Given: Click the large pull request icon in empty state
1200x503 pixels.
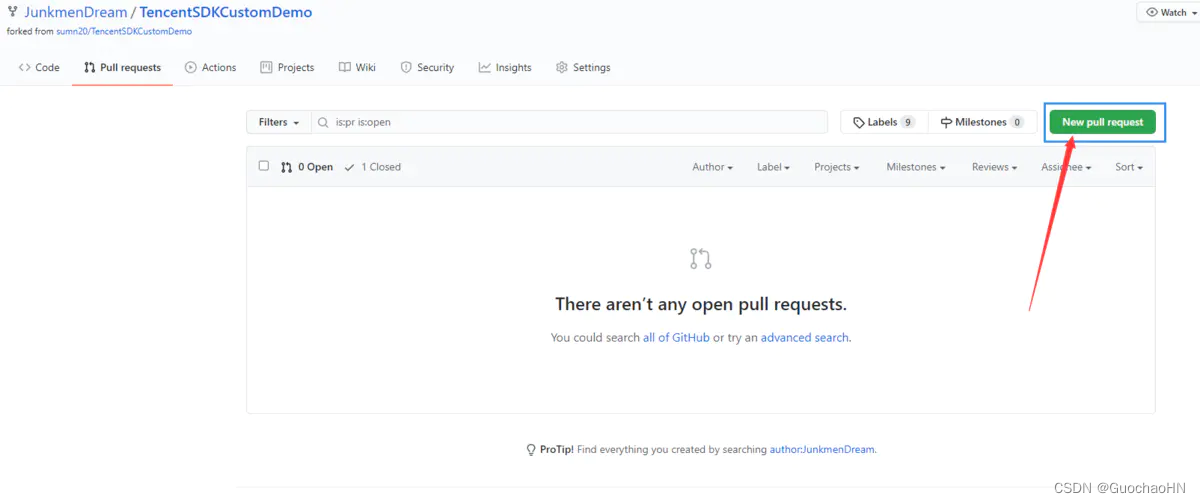Looking at the screenshot, I should click(701, 259).
